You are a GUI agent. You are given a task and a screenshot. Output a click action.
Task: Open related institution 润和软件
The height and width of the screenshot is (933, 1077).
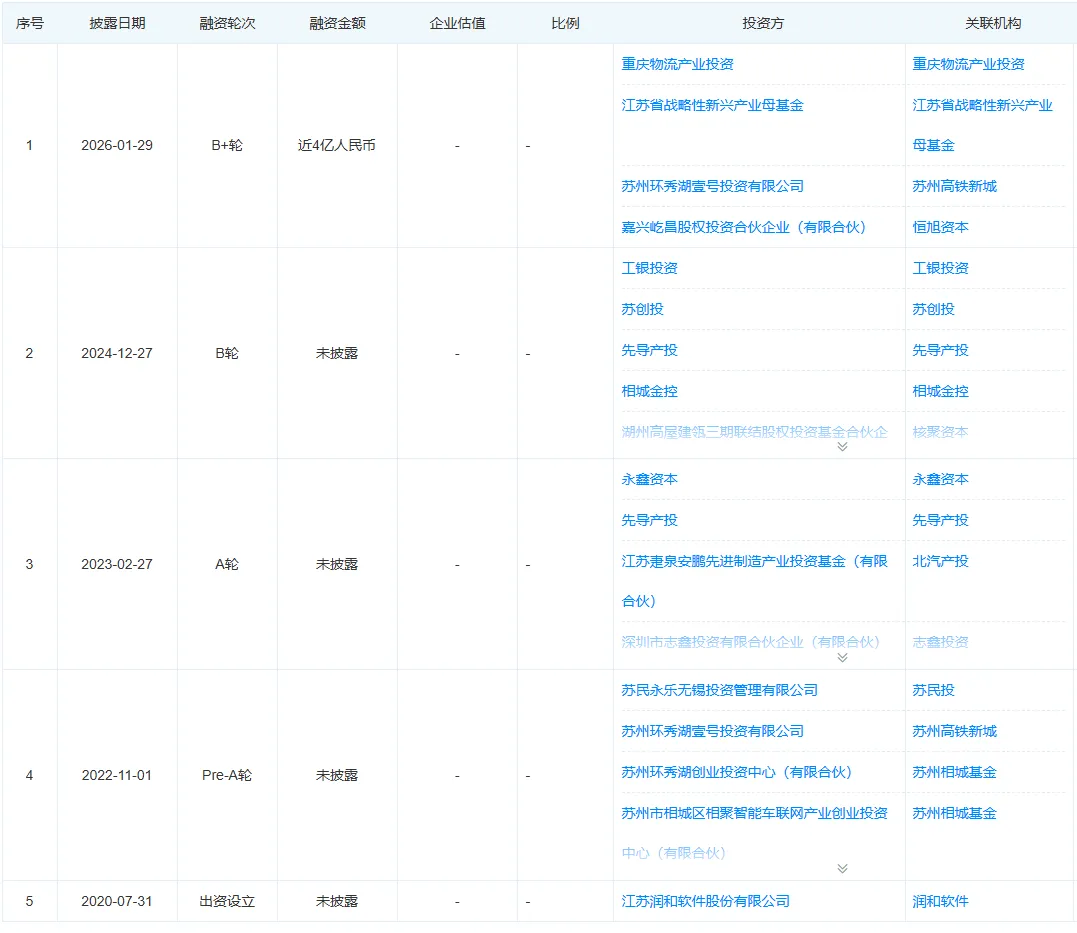click(940, 901)
